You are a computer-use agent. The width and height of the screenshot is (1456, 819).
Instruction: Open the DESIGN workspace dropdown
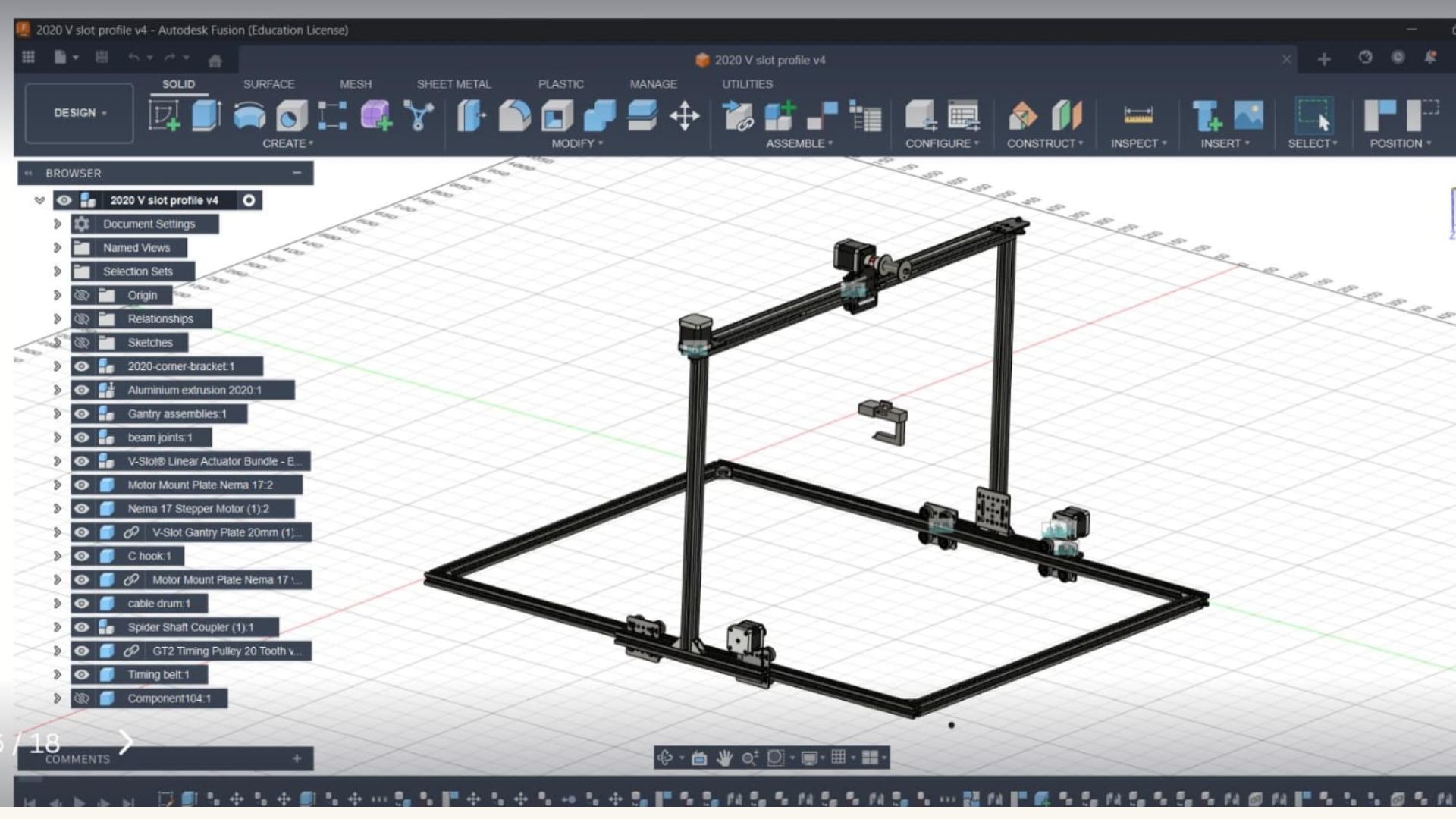click(x=80, y=113)
